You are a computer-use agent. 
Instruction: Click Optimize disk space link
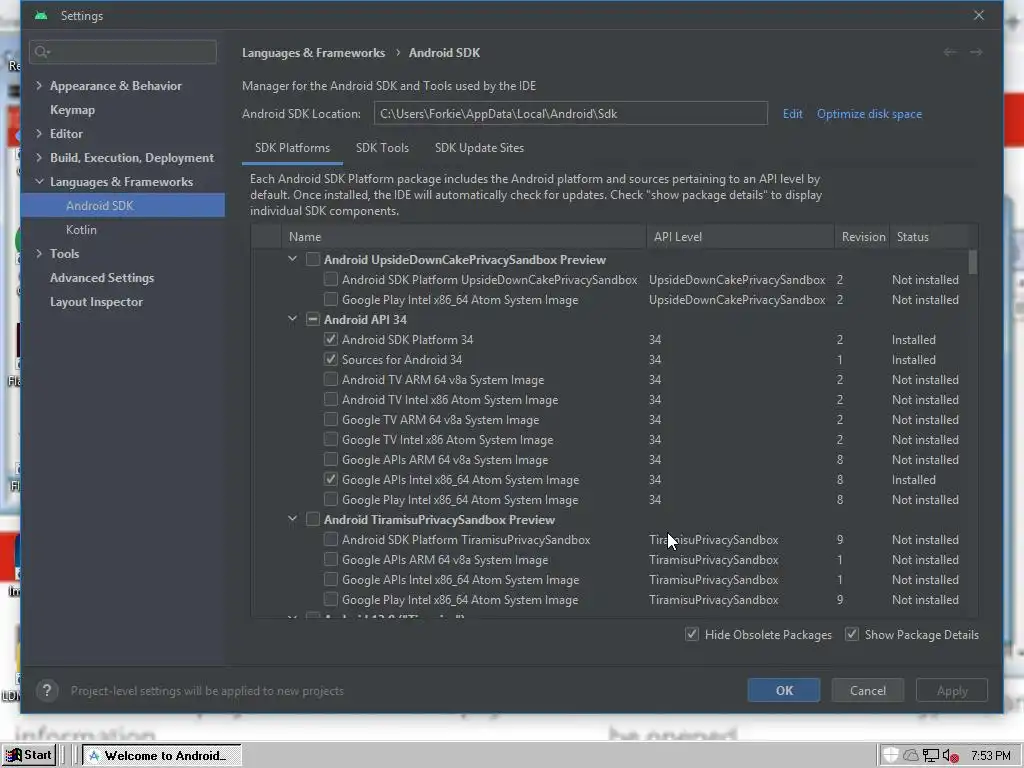[x=869, y=114]
